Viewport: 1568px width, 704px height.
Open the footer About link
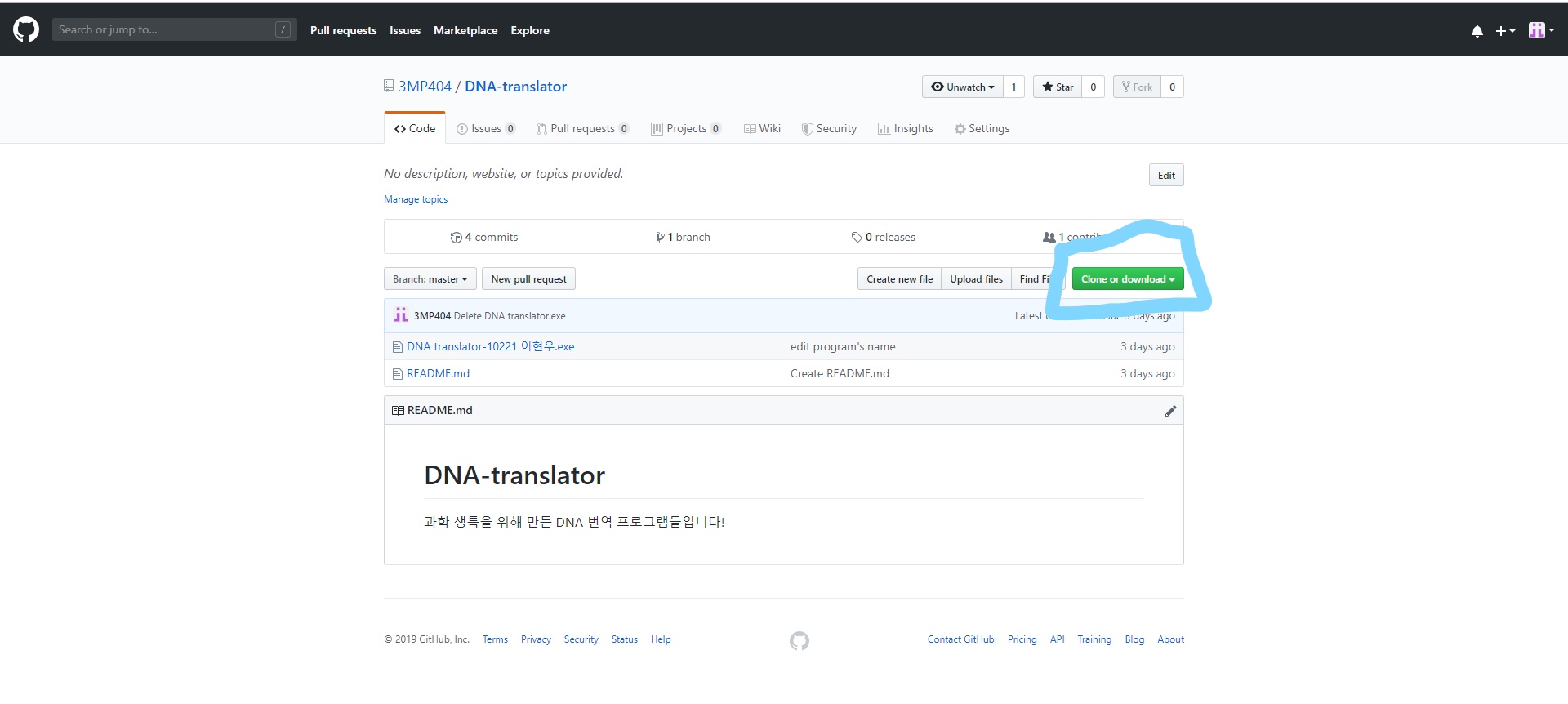pyautogui.click(x=1170, y=639)
